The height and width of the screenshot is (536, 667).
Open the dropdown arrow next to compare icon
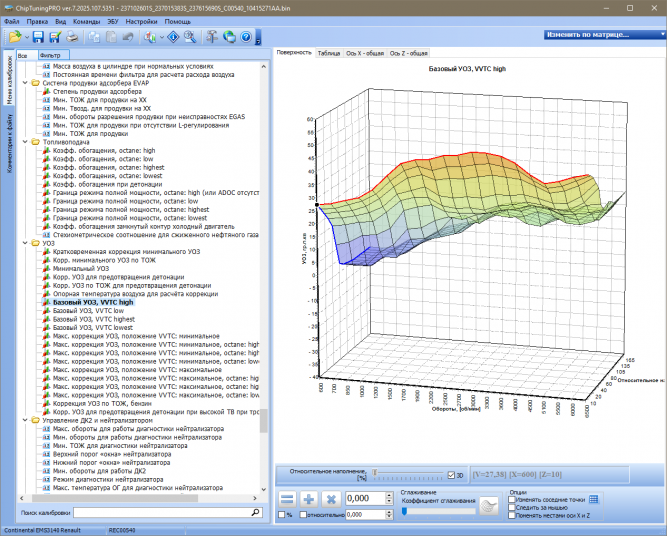tap(162, 37)
